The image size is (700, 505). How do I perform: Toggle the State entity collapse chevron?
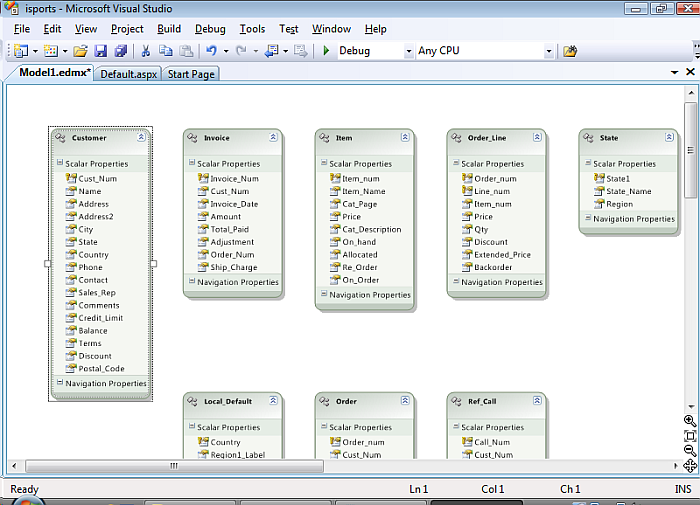(669, 138)
